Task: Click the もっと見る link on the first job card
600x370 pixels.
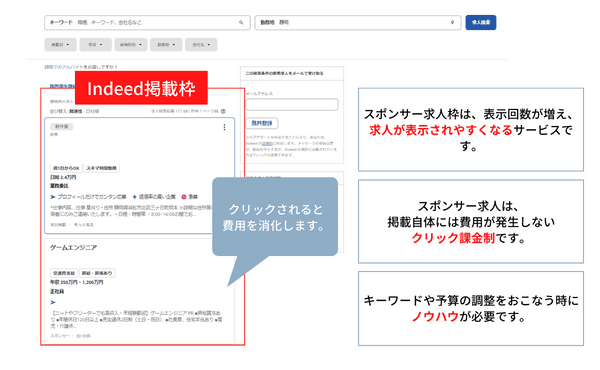Action: [83, 225]
